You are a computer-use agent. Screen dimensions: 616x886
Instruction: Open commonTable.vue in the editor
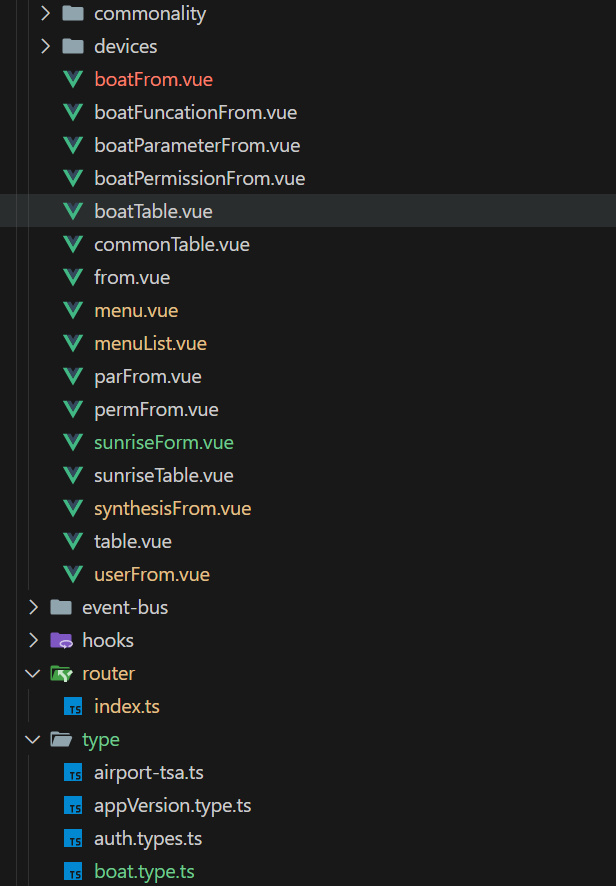point(171,245)
